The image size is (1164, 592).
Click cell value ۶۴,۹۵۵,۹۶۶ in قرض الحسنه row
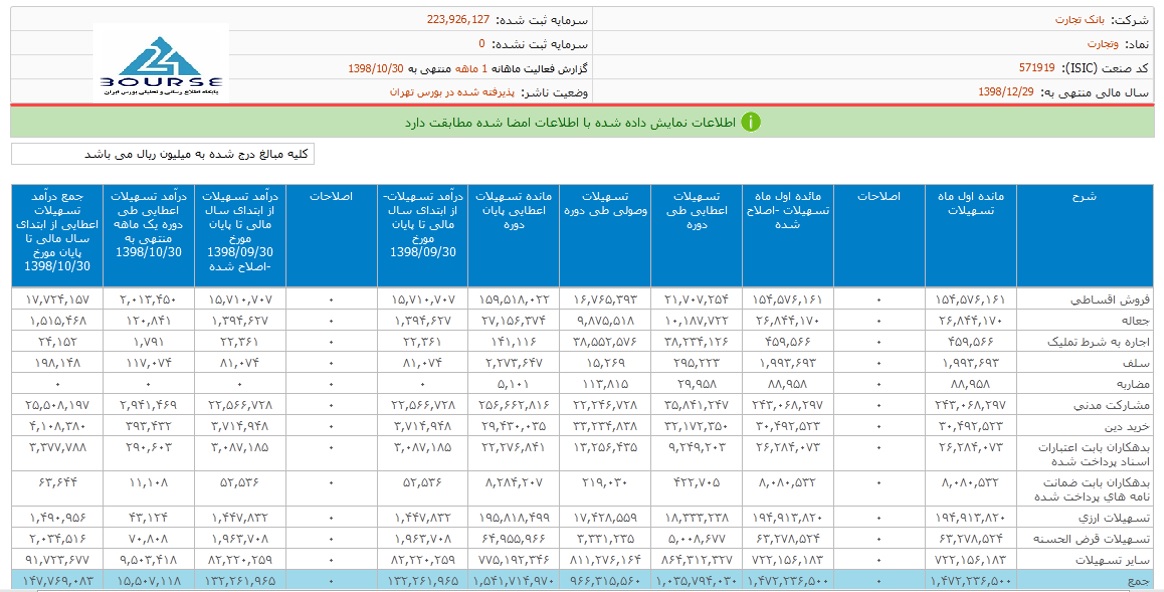(x=514, y=539)
